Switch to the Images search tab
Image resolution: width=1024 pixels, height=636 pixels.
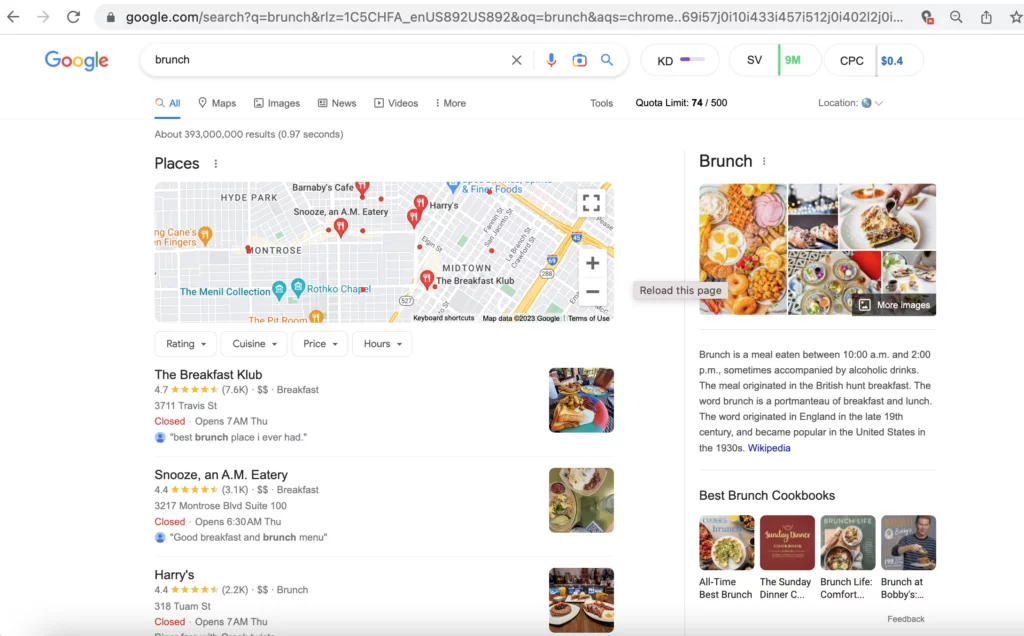coord(277,103)
